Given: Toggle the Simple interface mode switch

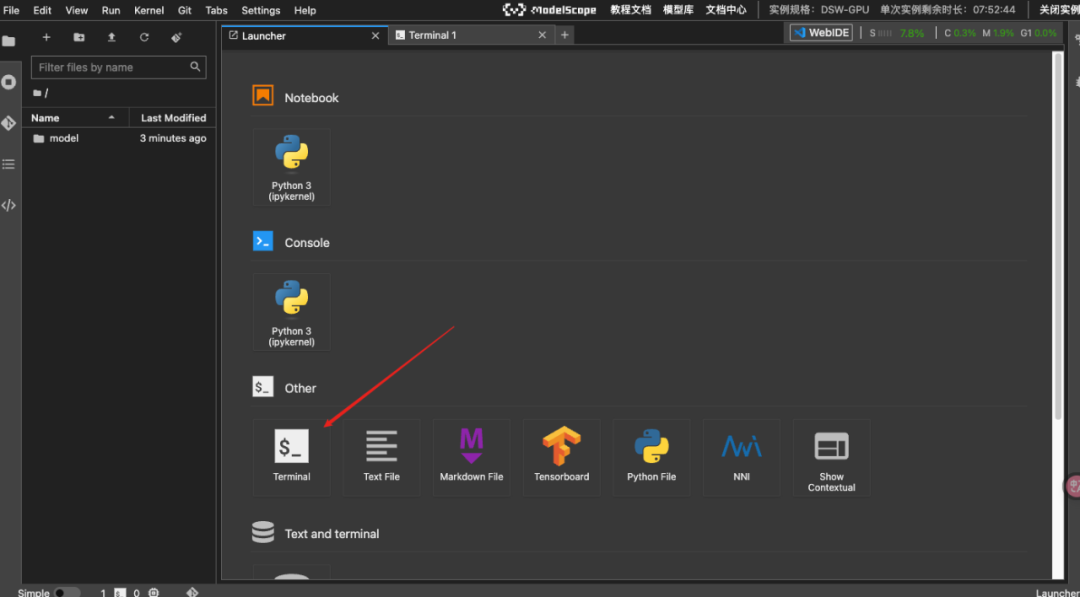Looking at the screenshot, I should (67, 592).
